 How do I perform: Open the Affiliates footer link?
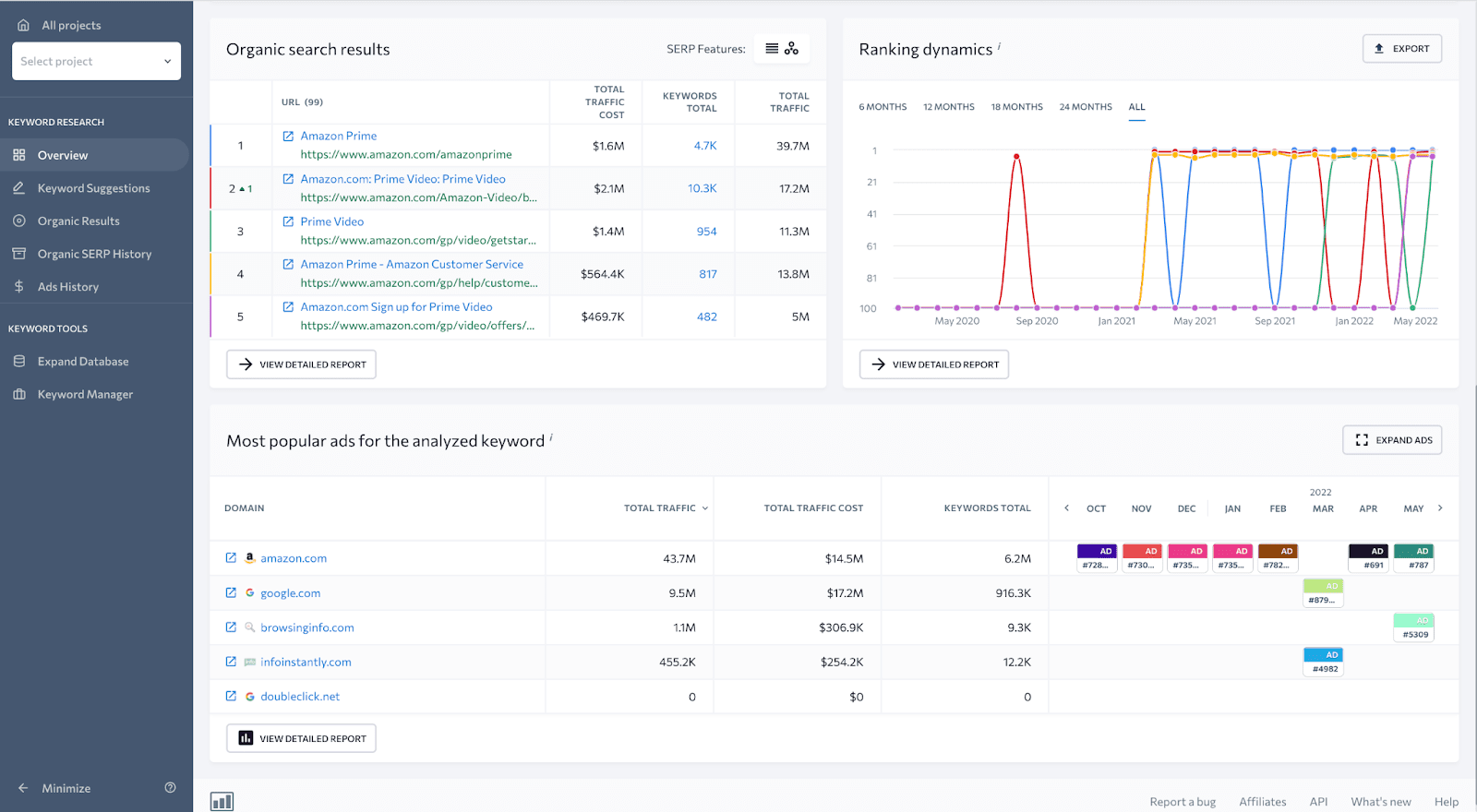tap(1263, 802)
